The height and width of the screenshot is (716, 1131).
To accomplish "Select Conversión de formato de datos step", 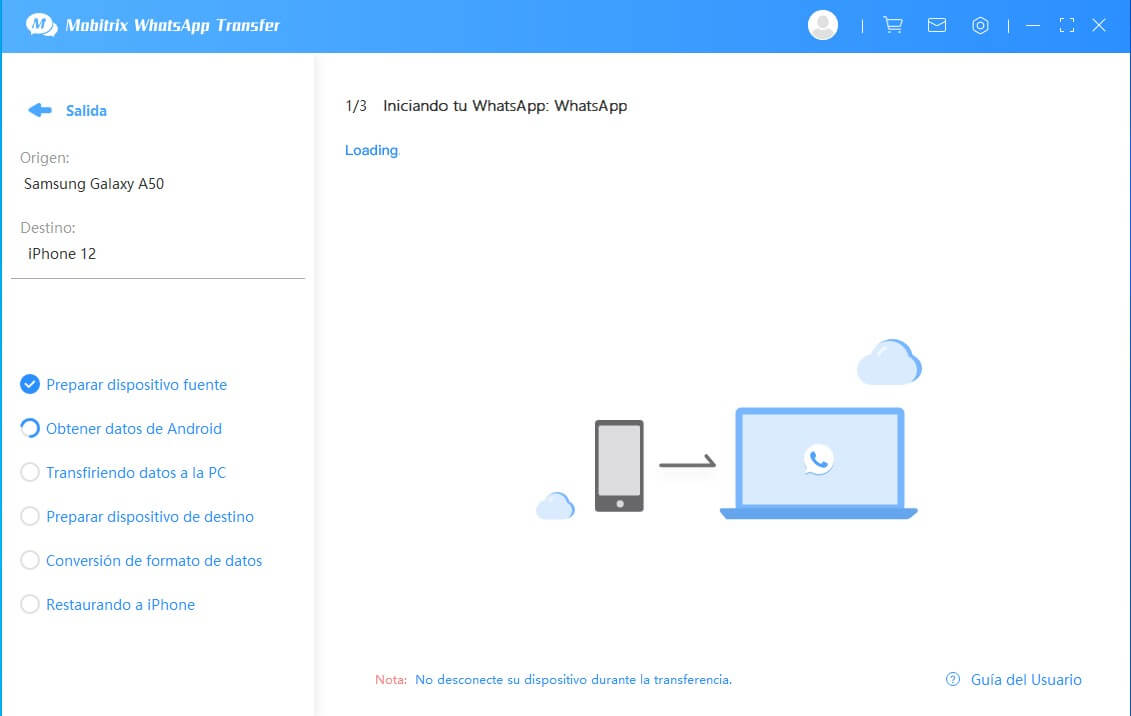I will pyautogui.click(x=154, y=561).
